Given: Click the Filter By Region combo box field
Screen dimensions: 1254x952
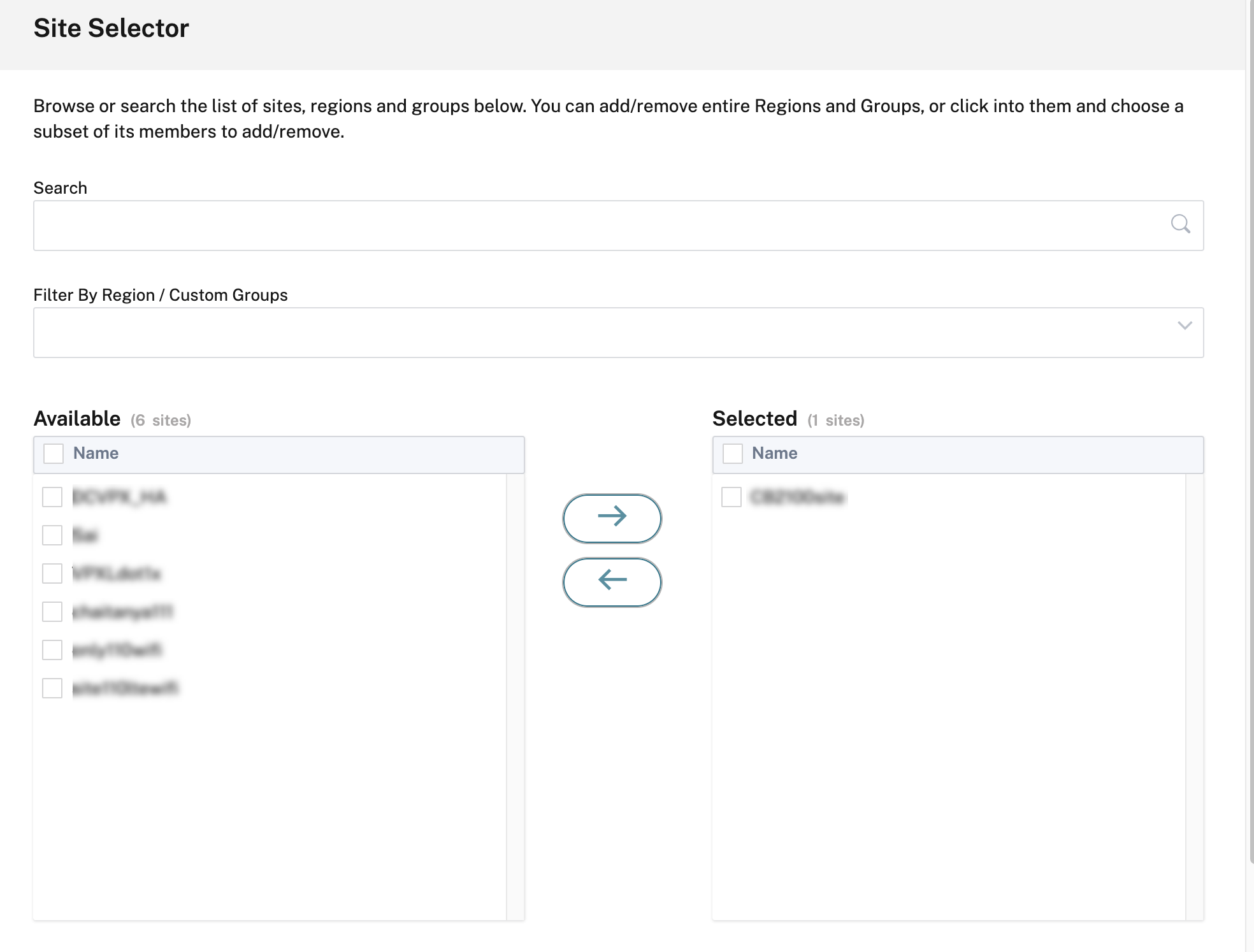Looking at the screenshot, I should coord(618,333).
